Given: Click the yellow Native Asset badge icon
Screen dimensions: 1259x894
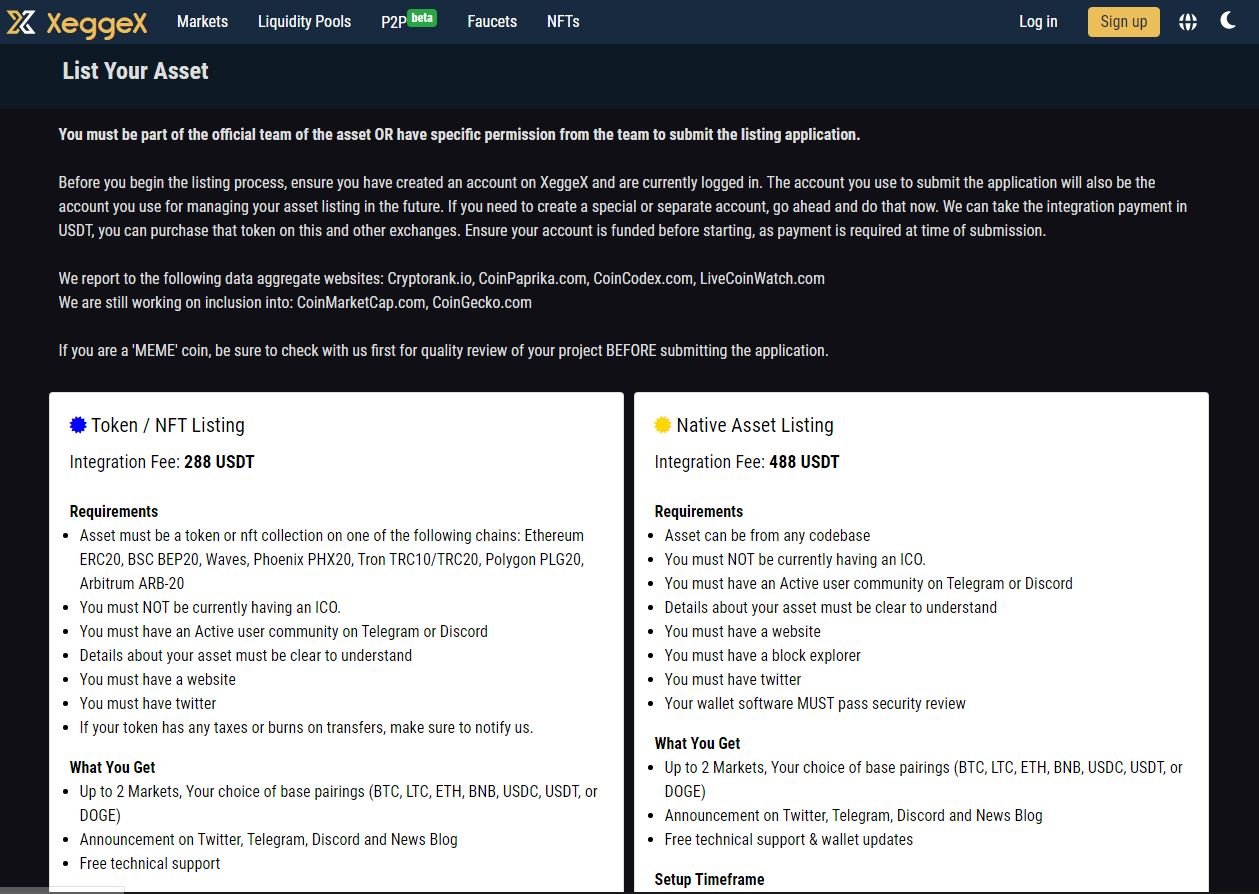Looking at the screenshot, I should (x=662, y=425).
